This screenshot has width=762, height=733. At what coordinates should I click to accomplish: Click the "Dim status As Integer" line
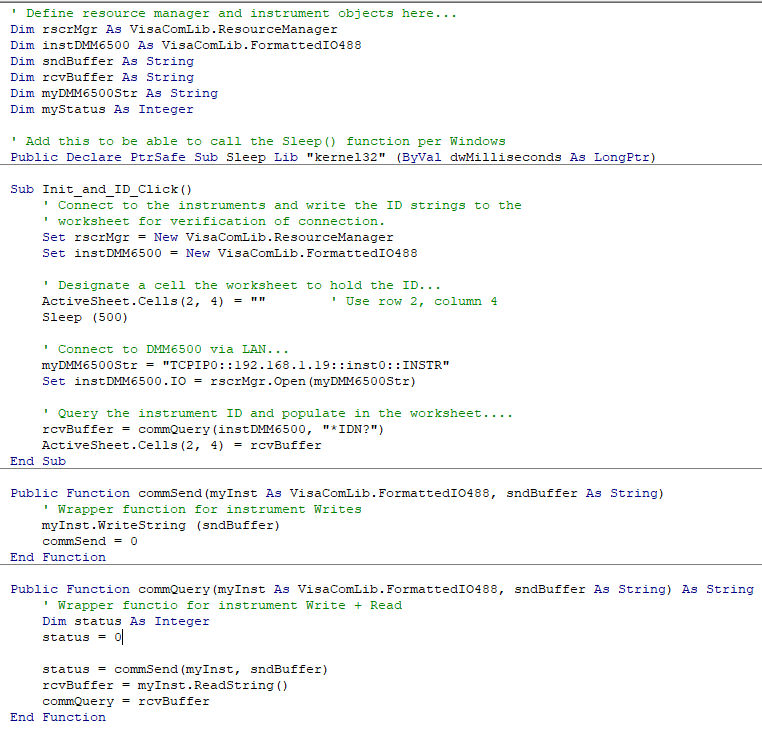pos(125,621)
